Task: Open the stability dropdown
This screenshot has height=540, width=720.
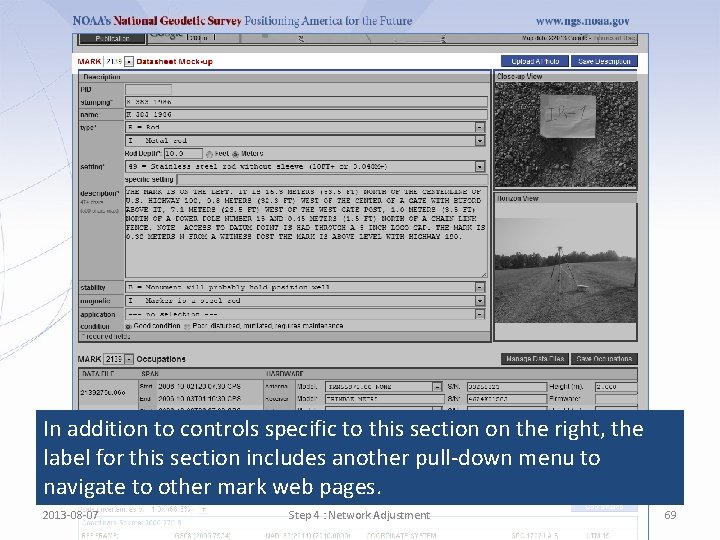Action: 305,287
